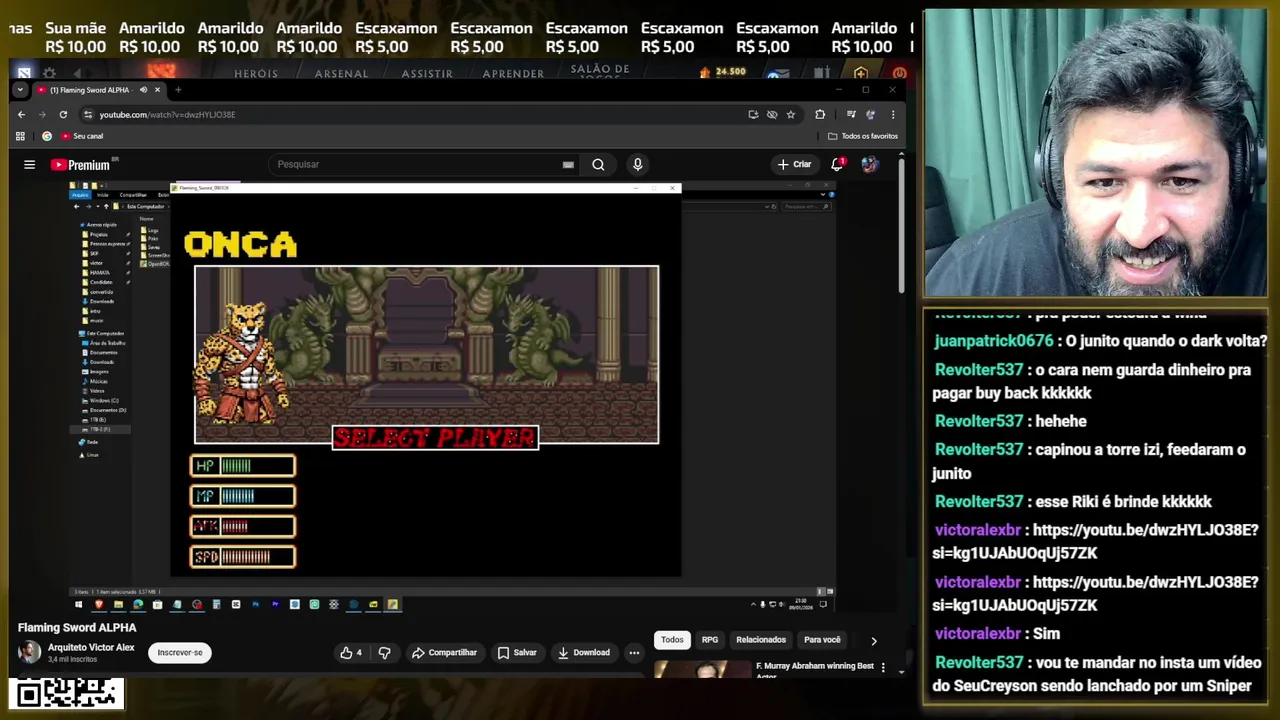Open the ASSISTIR tab in Dota
1280x720 pixels.
click(x=427, y=74)
